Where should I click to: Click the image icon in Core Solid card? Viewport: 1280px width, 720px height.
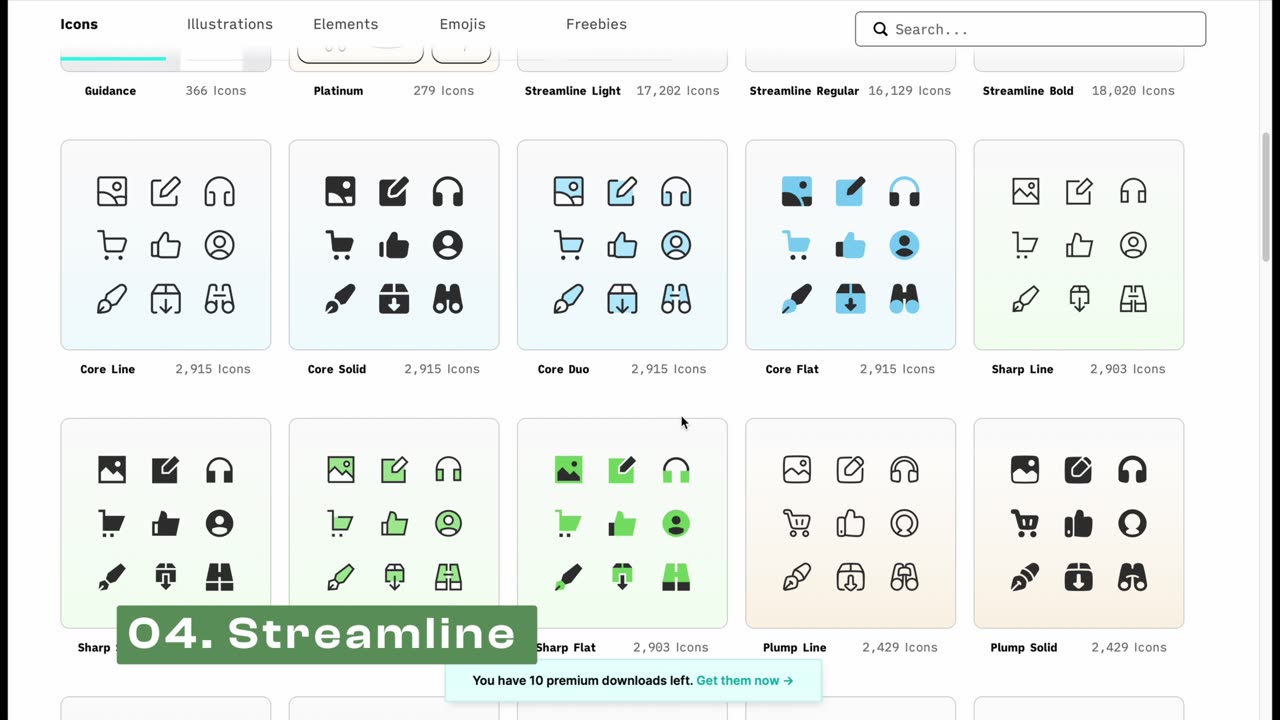[340, 191]
